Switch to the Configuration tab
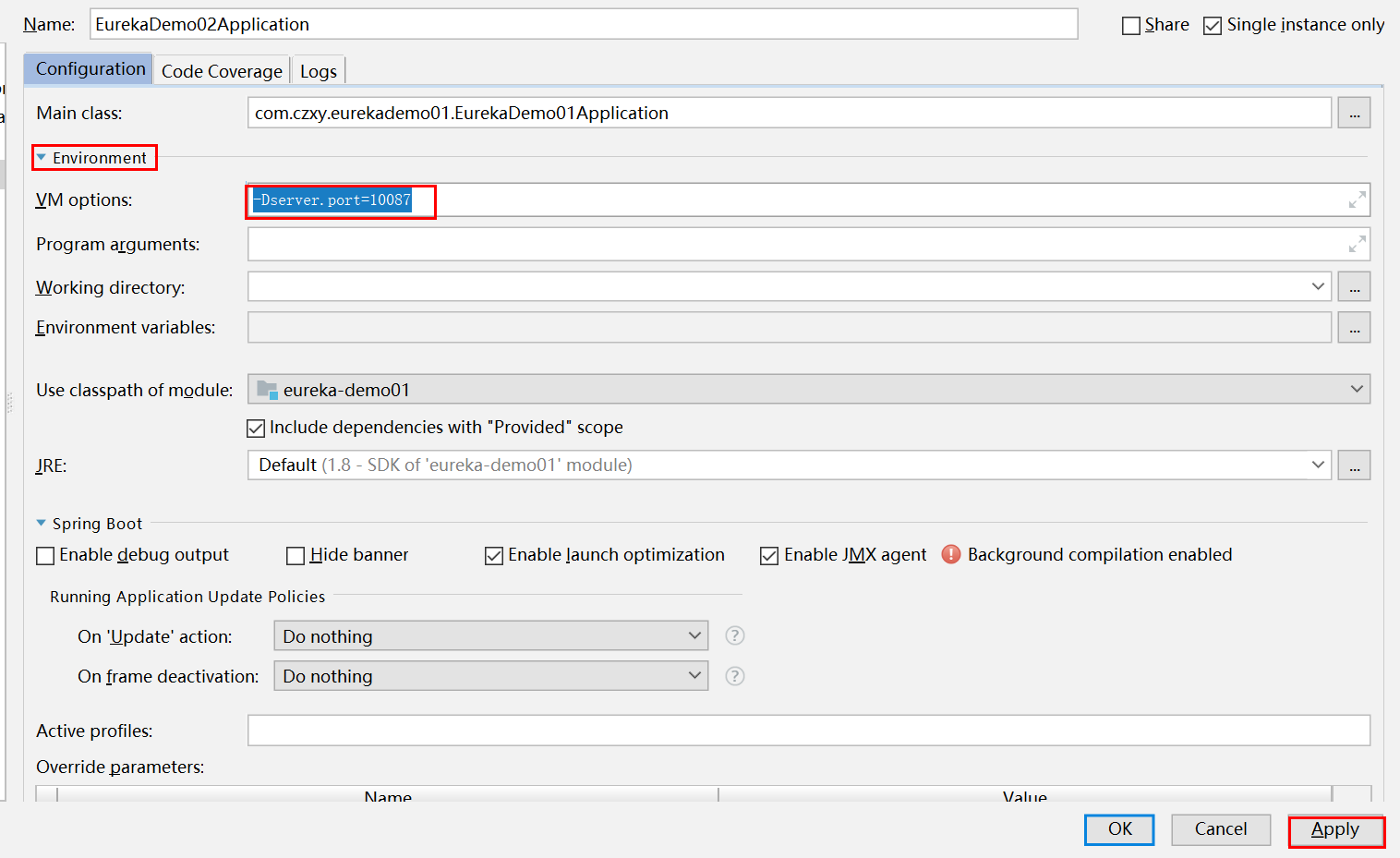This screenshot has width=1400, height=858. click(90, 69)
